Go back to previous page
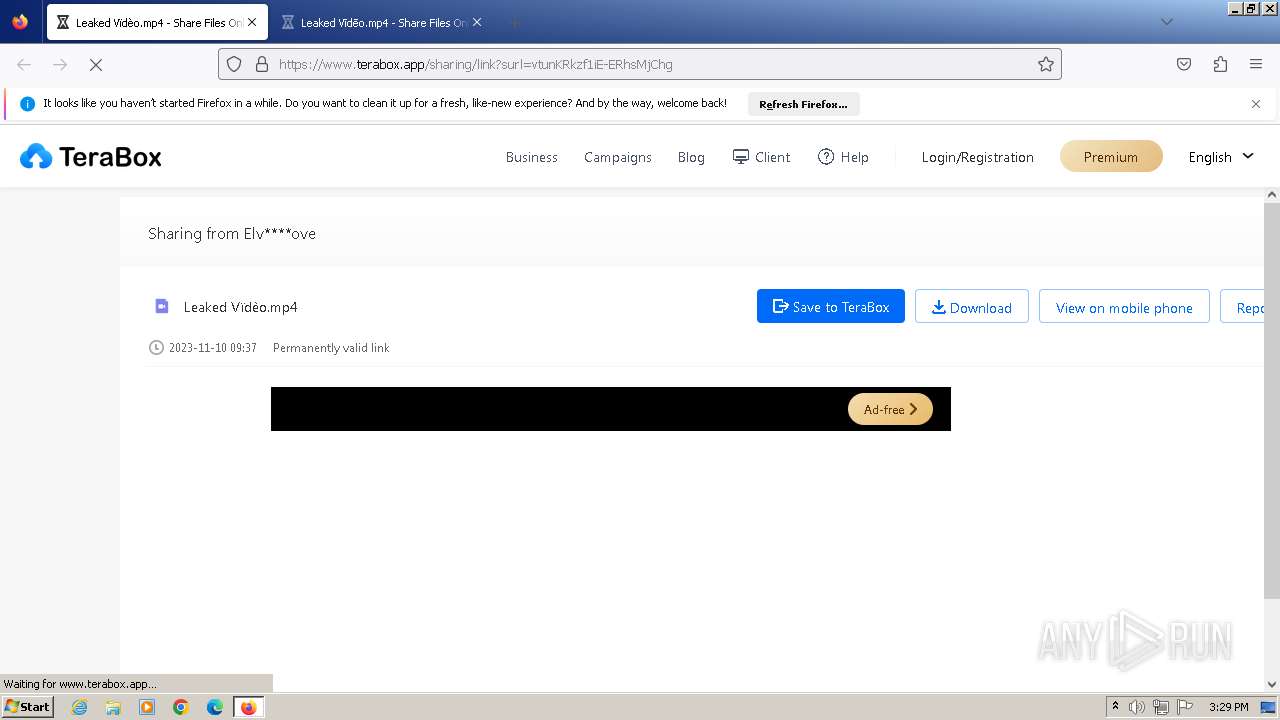Viewport: 1280px width, 720px height. point(24,64)
